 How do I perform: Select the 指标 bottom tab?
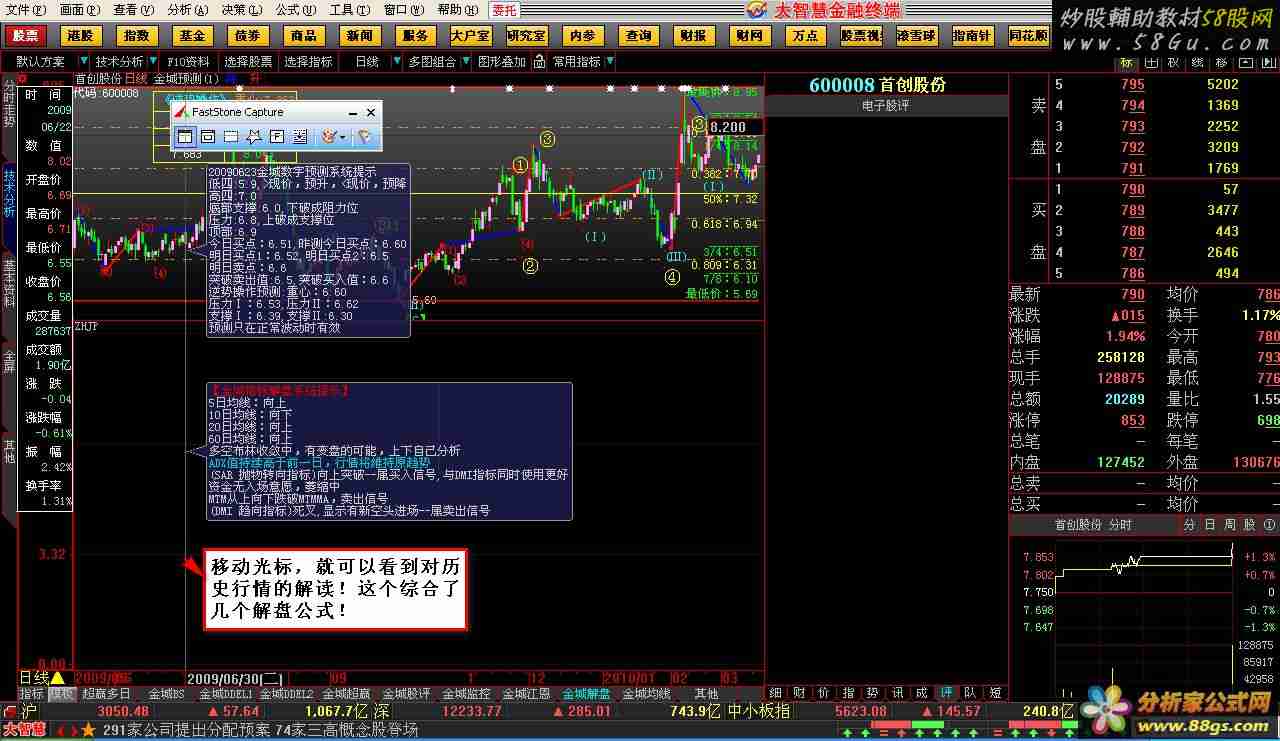point(32,693)
